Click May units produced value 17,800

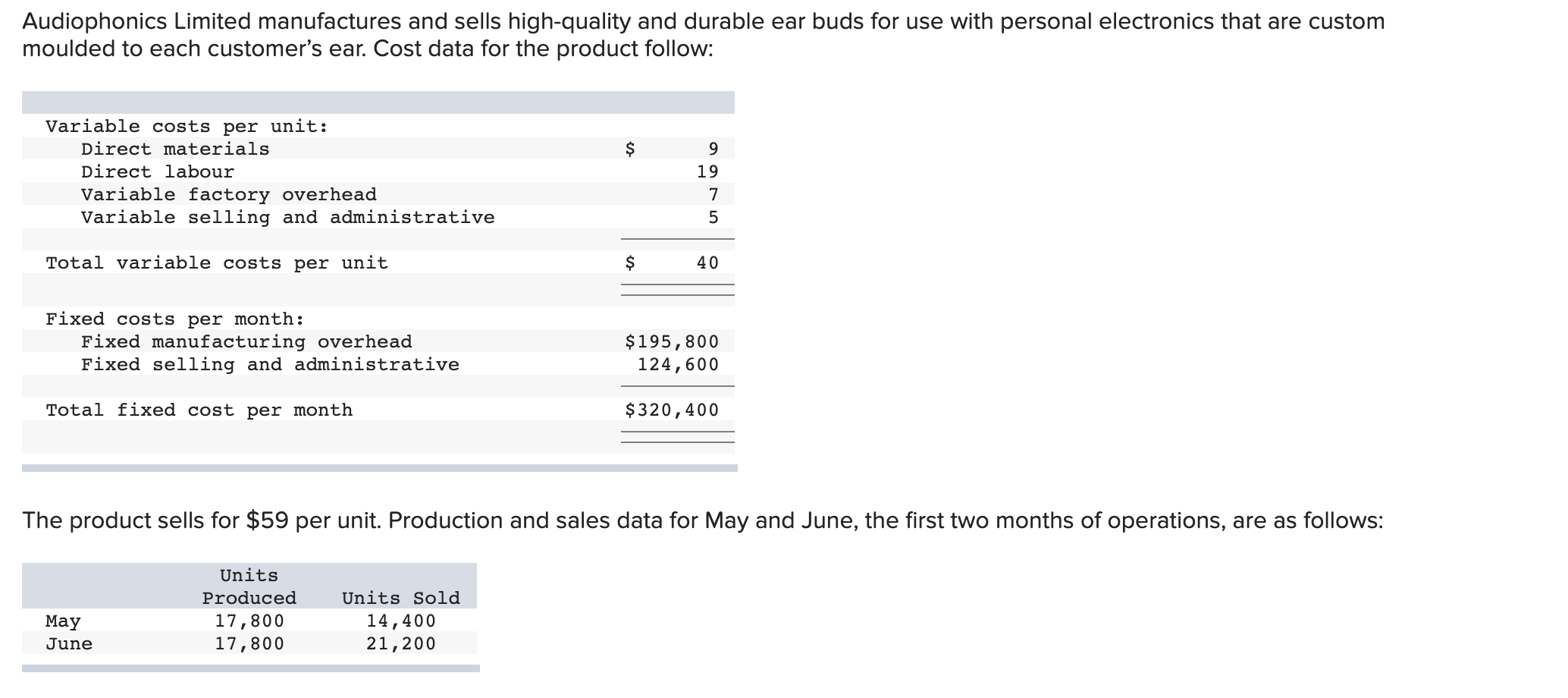[x=249, y=621]
